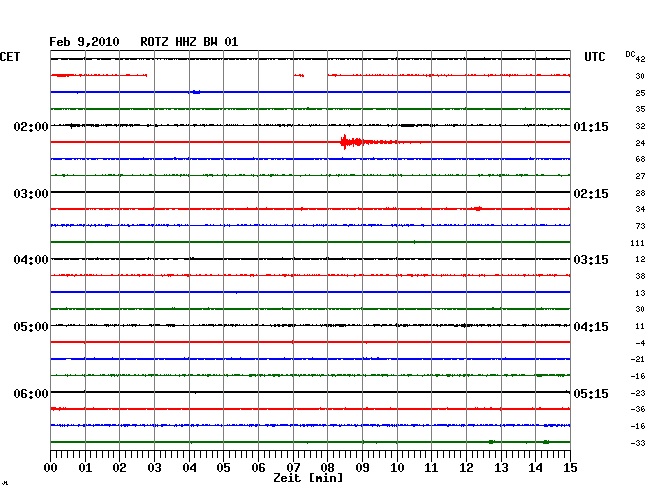Click the 12 minute axis tick label
Screen dimensions: 650x494
pyautogui.click(x=466, y=468)
